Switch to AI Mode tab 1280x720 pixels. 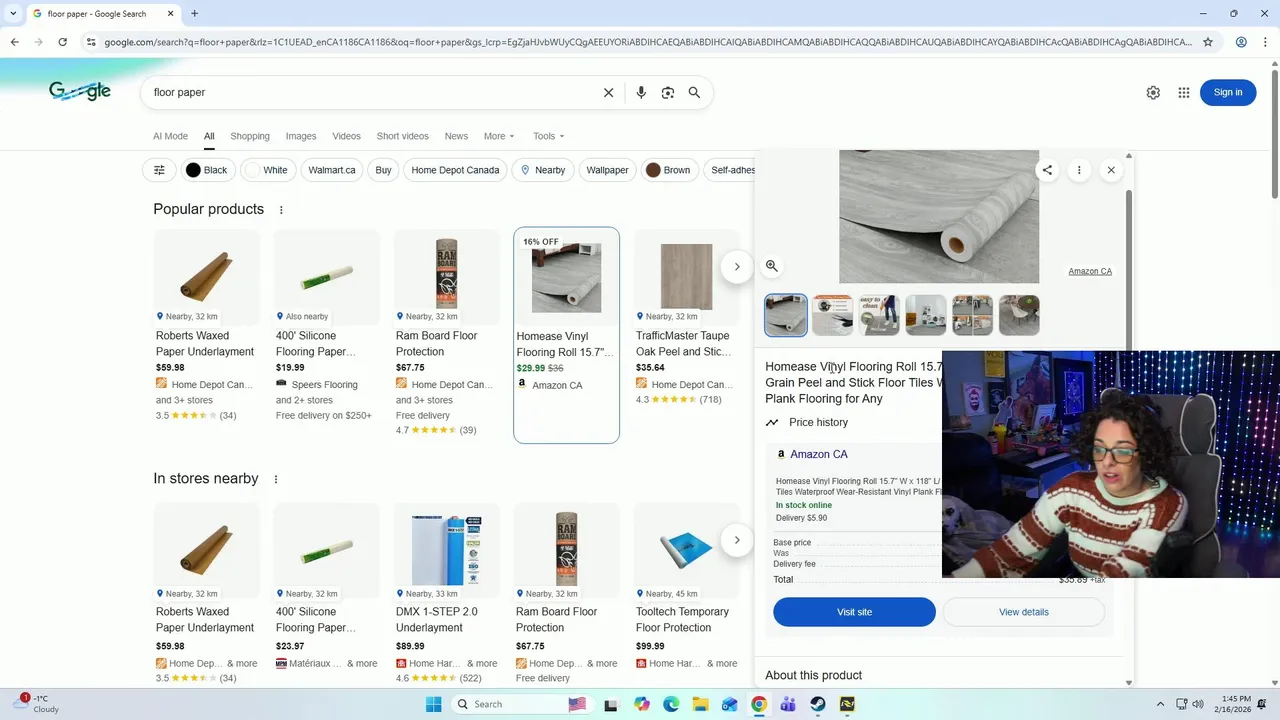pyautogui.click(x=170, y=136)
